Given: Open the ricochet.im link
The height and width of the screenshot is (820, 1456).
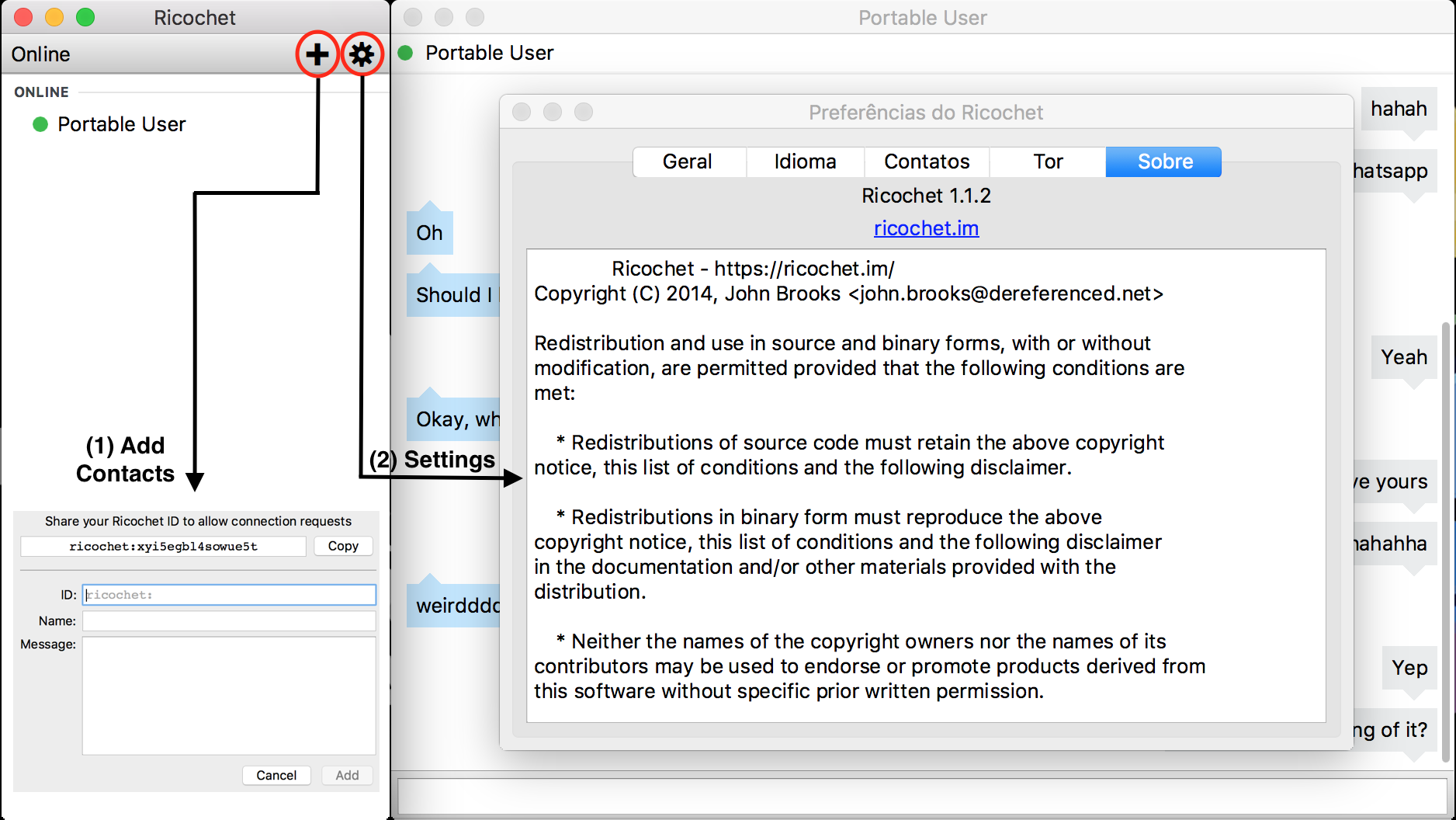Looking at the screenshot, I should pyautogui.click(x=926, y=228).
